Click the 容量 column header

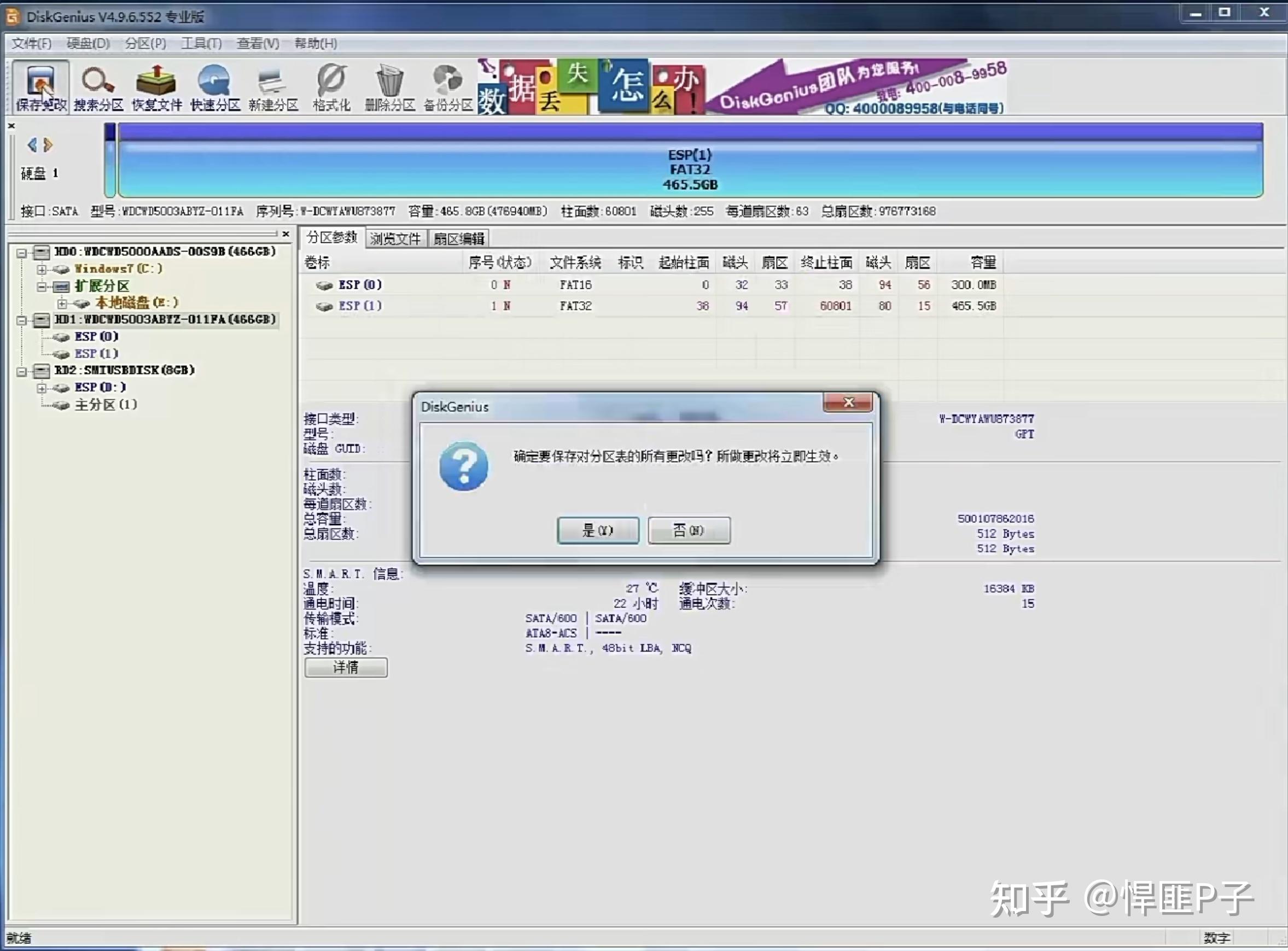point(983,263)
